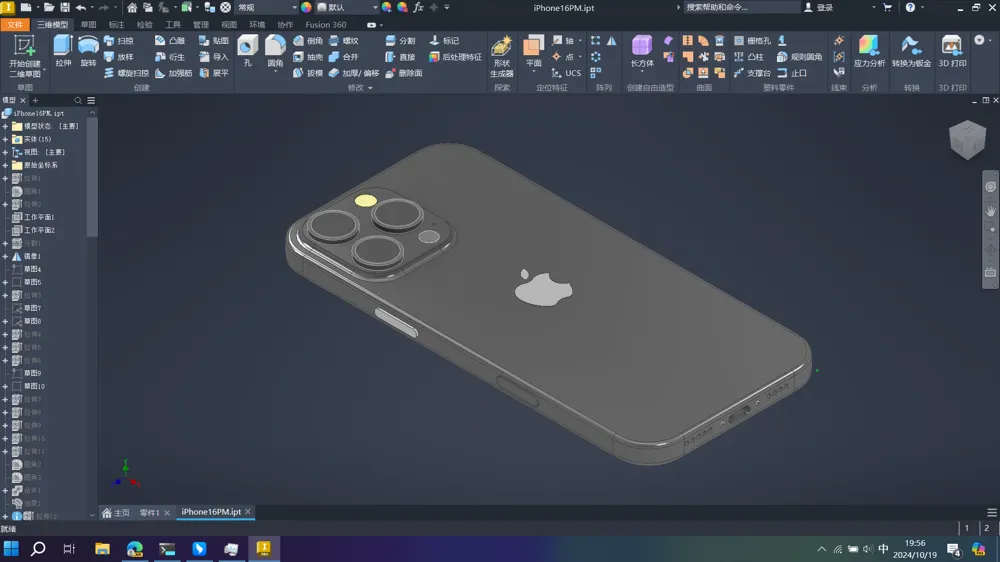Select the Thread (螺纹) tool
Viewport: 1000px width, 562px height.
(x=344, y=41)
